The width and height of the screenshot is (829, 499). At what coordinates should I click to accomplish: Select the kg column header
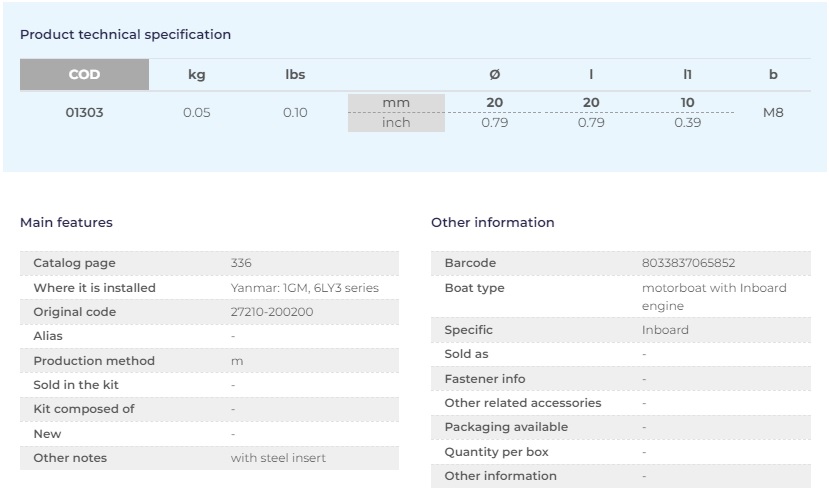[197, 74]
